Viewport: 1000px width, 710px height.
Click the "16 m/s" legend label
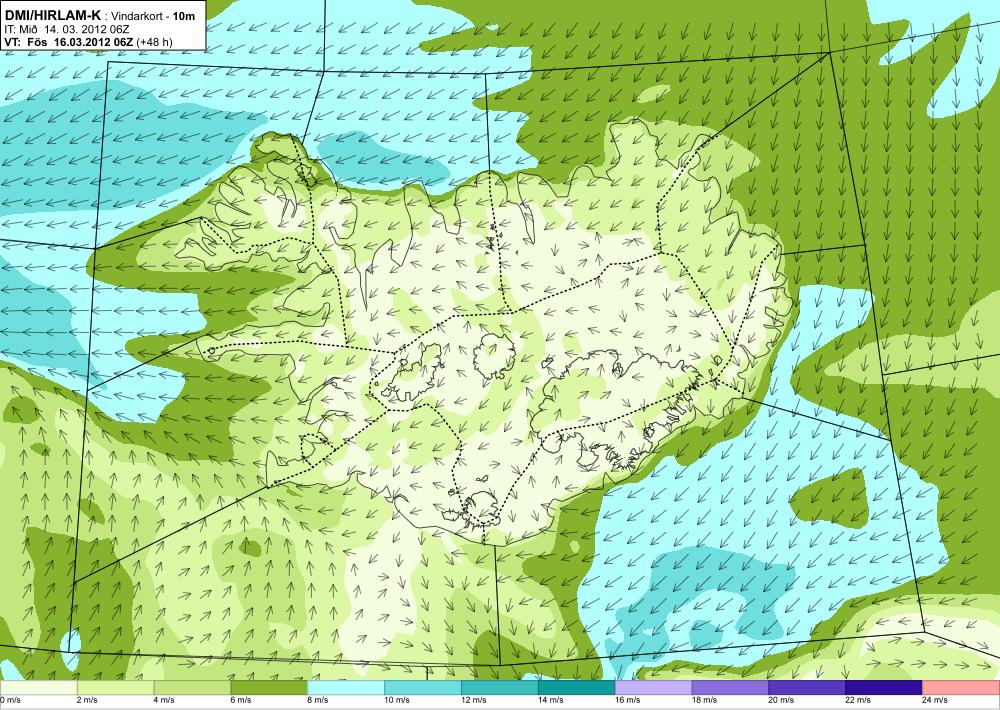(x=627, y=700)
